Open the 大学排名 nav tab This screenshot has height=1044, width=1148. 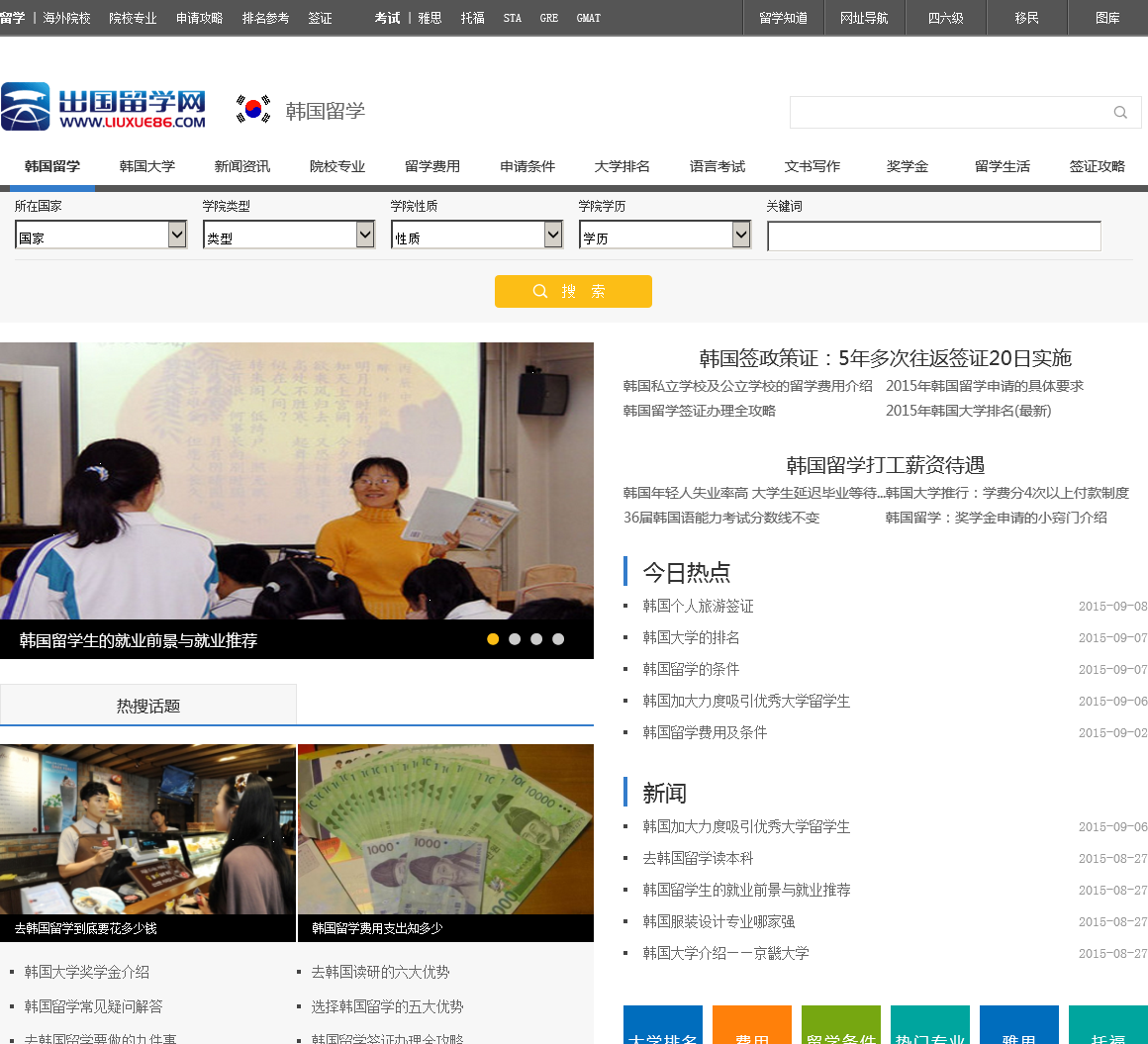click(622, 166)
